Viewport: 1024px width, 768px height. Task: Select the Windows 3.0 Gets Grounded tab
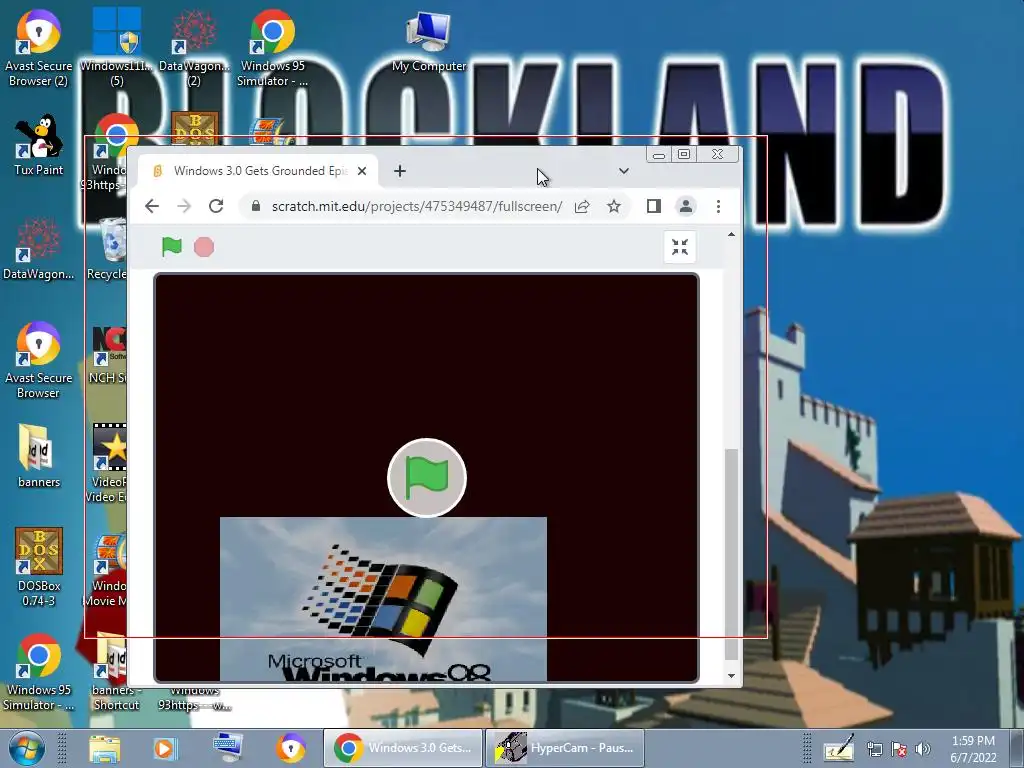[259, 171]
